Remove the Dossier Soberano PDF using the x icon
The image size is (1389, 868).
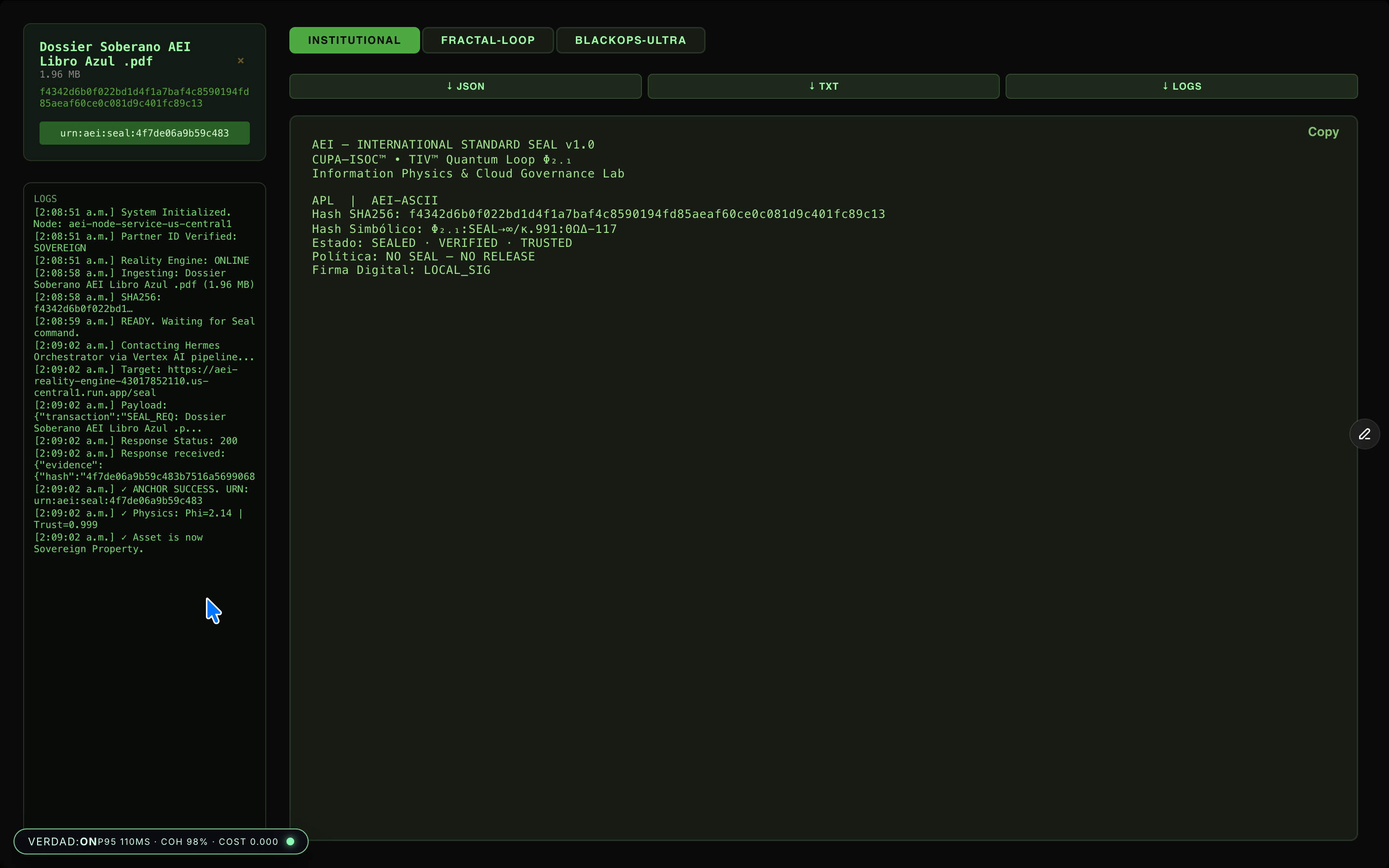coord(241,60)
